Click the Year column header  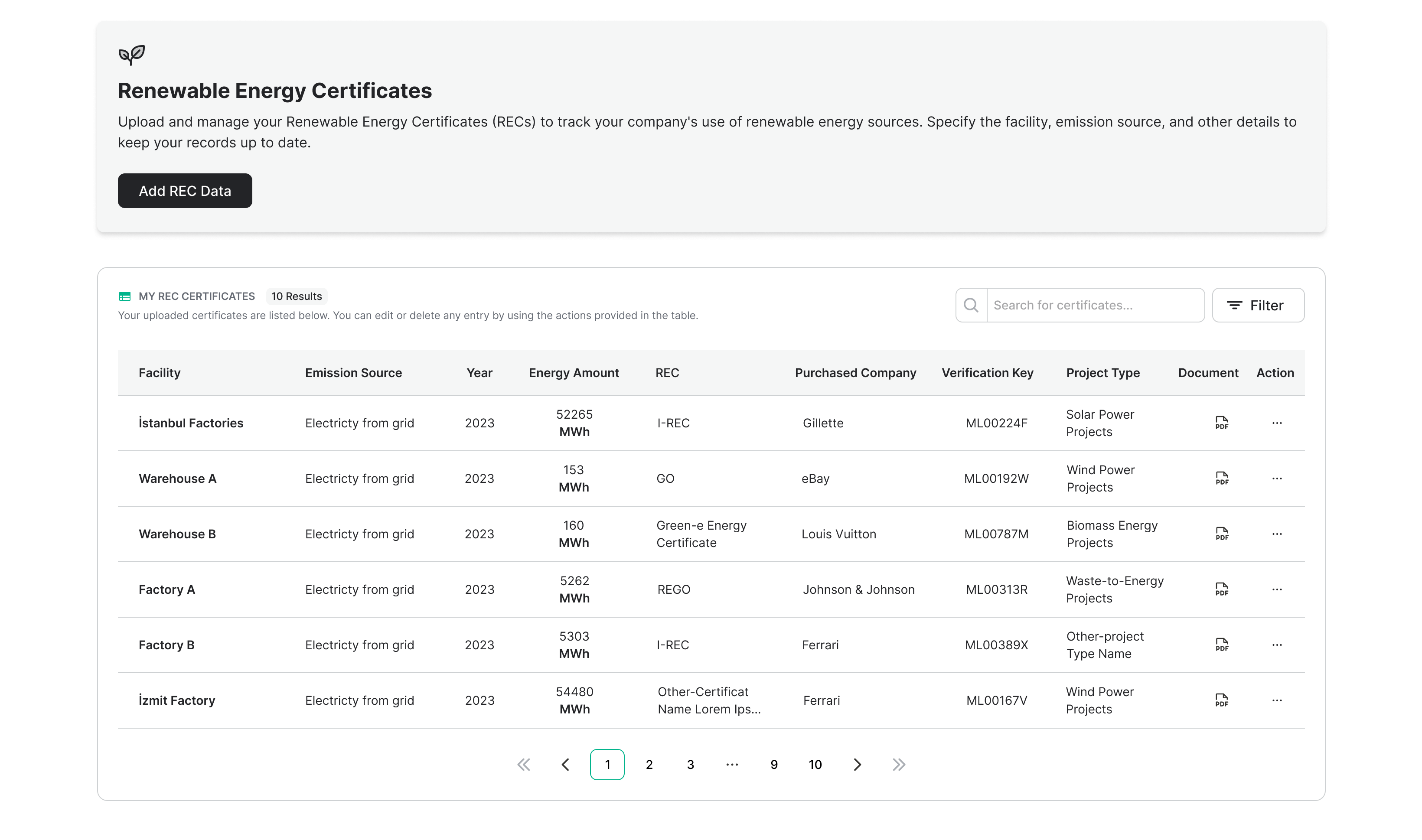(x=479, y=372)
